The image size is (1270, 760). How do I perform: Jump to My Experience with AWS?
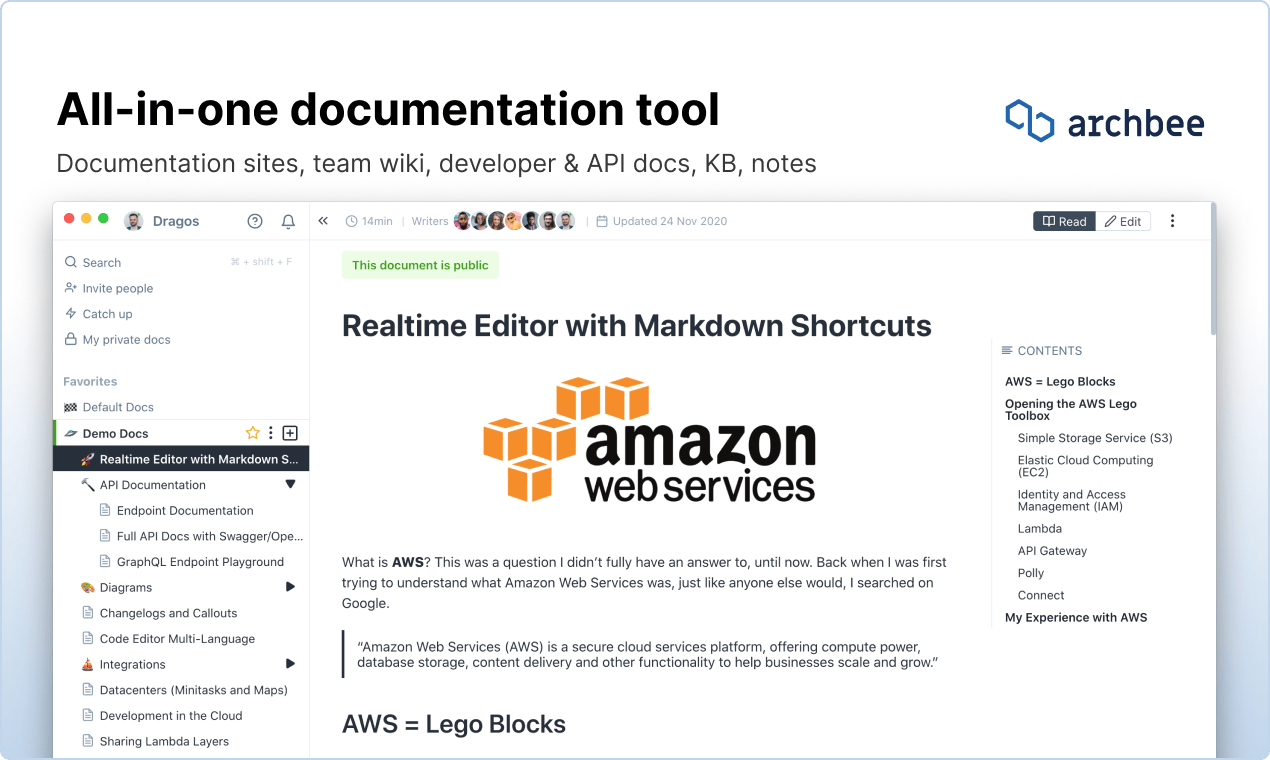click(1076, 618)
